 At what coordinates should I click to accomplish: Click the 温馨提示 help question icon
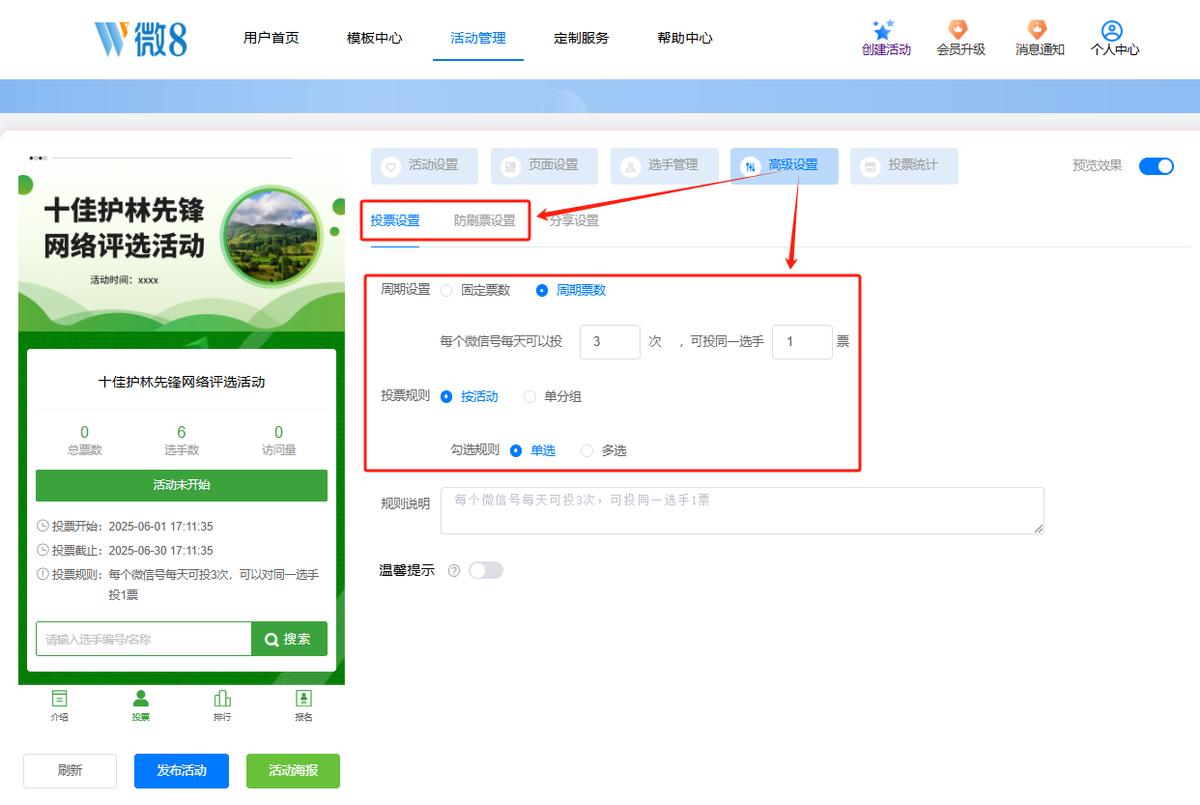point(454,571)
